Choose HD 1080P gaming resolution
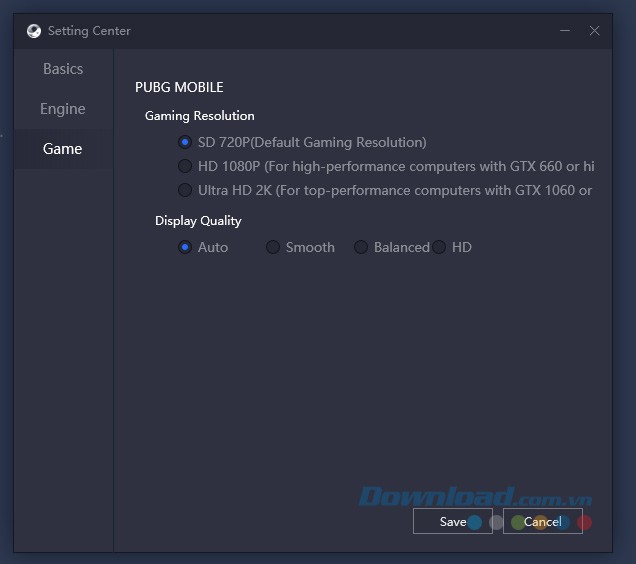Image resolution: width=636 pixels, height=564 pixels. 185,166
